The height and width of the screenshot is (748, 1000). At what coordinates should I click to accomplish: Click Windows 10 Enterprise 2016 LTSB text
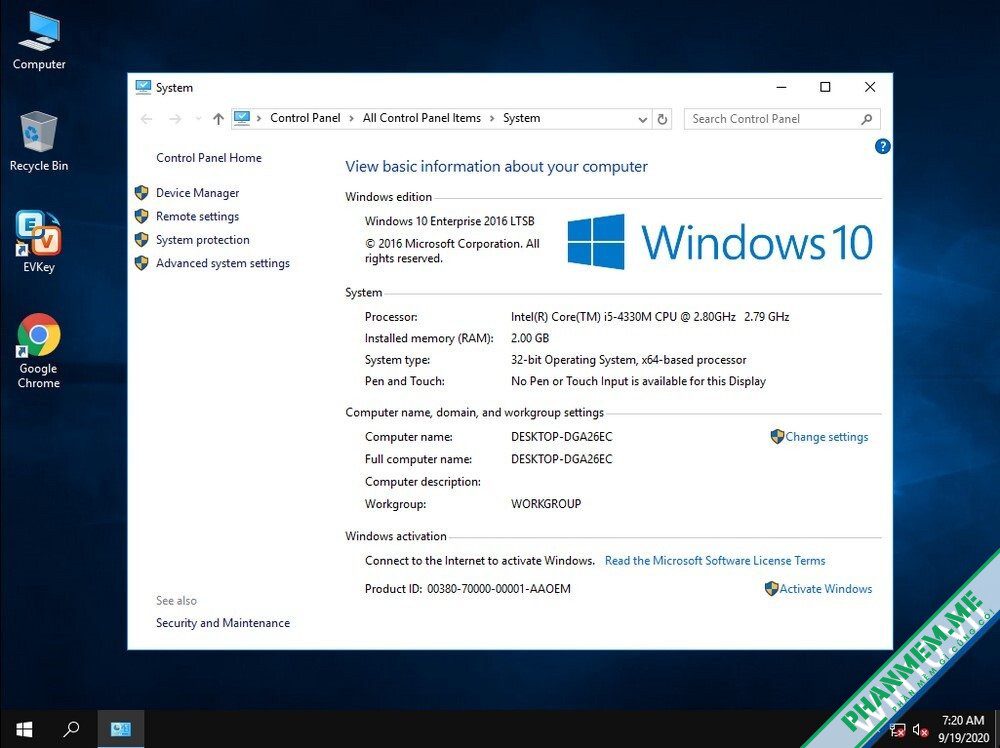coord(450,221)
